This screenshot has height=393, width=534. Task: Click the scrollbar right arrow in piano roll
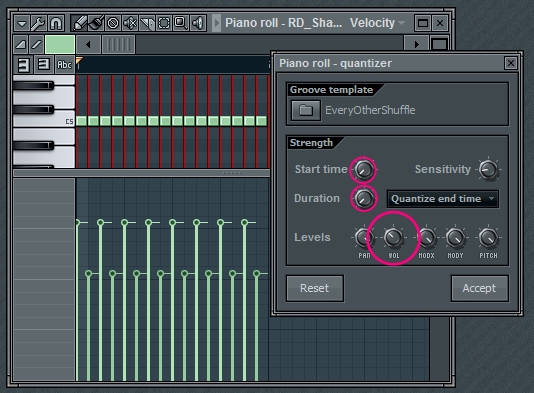click(417, 44)
